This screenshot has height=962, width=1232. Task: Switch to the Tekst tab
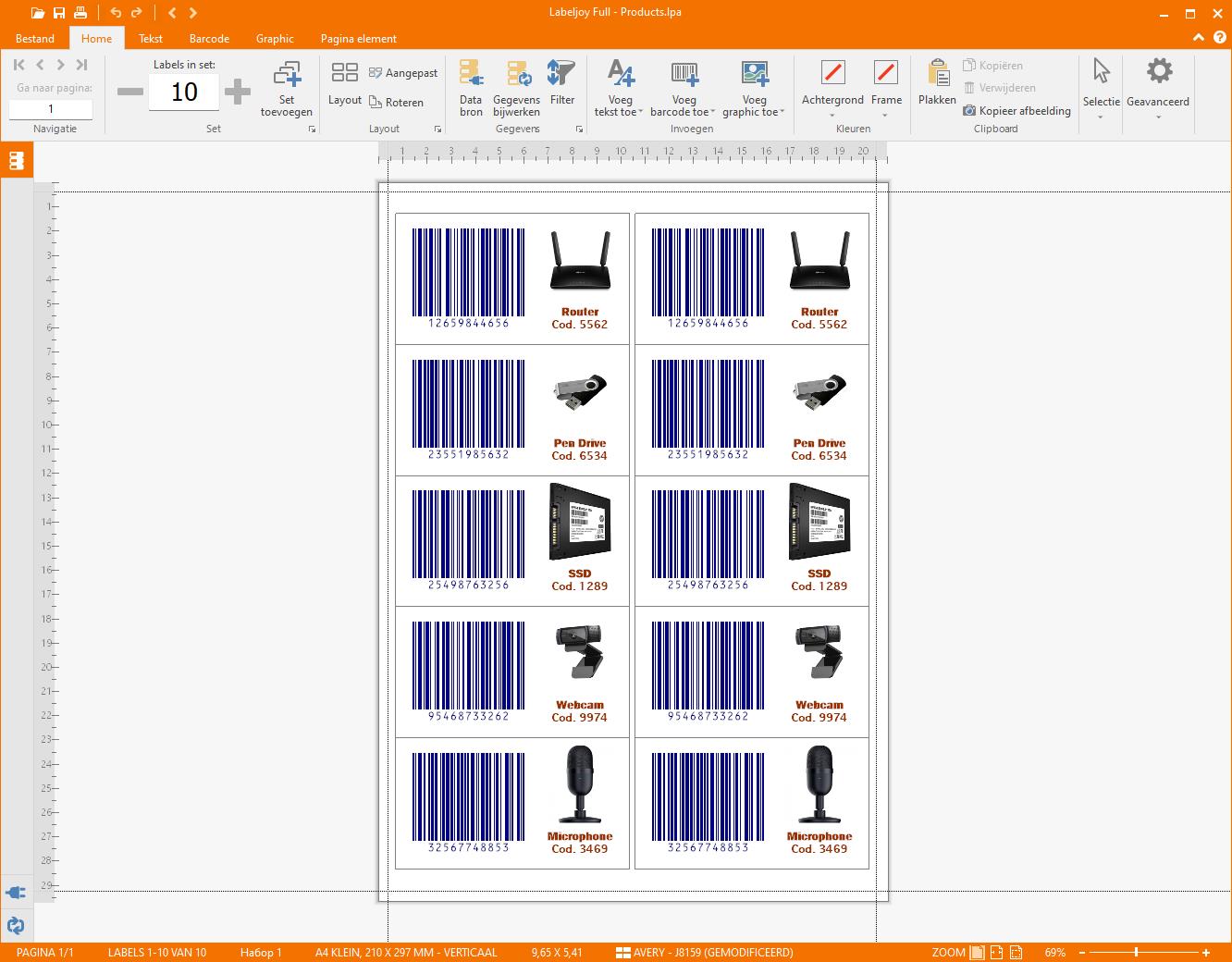(x=151, y=39)
